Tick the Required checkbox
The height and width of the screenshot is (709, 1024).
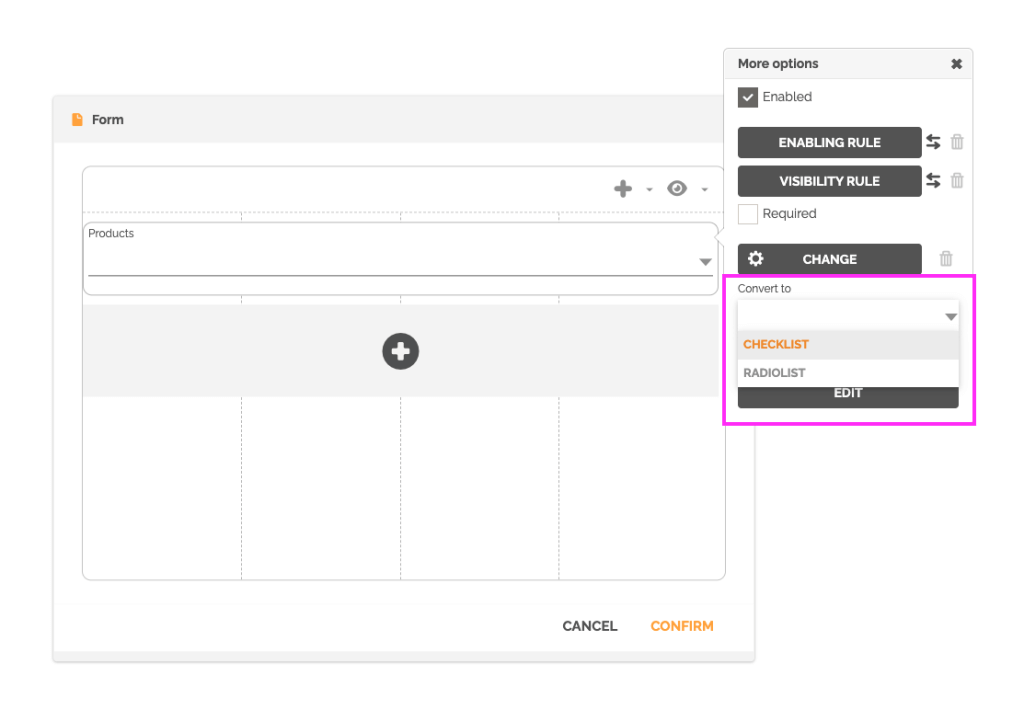click(x=748, y=214)
